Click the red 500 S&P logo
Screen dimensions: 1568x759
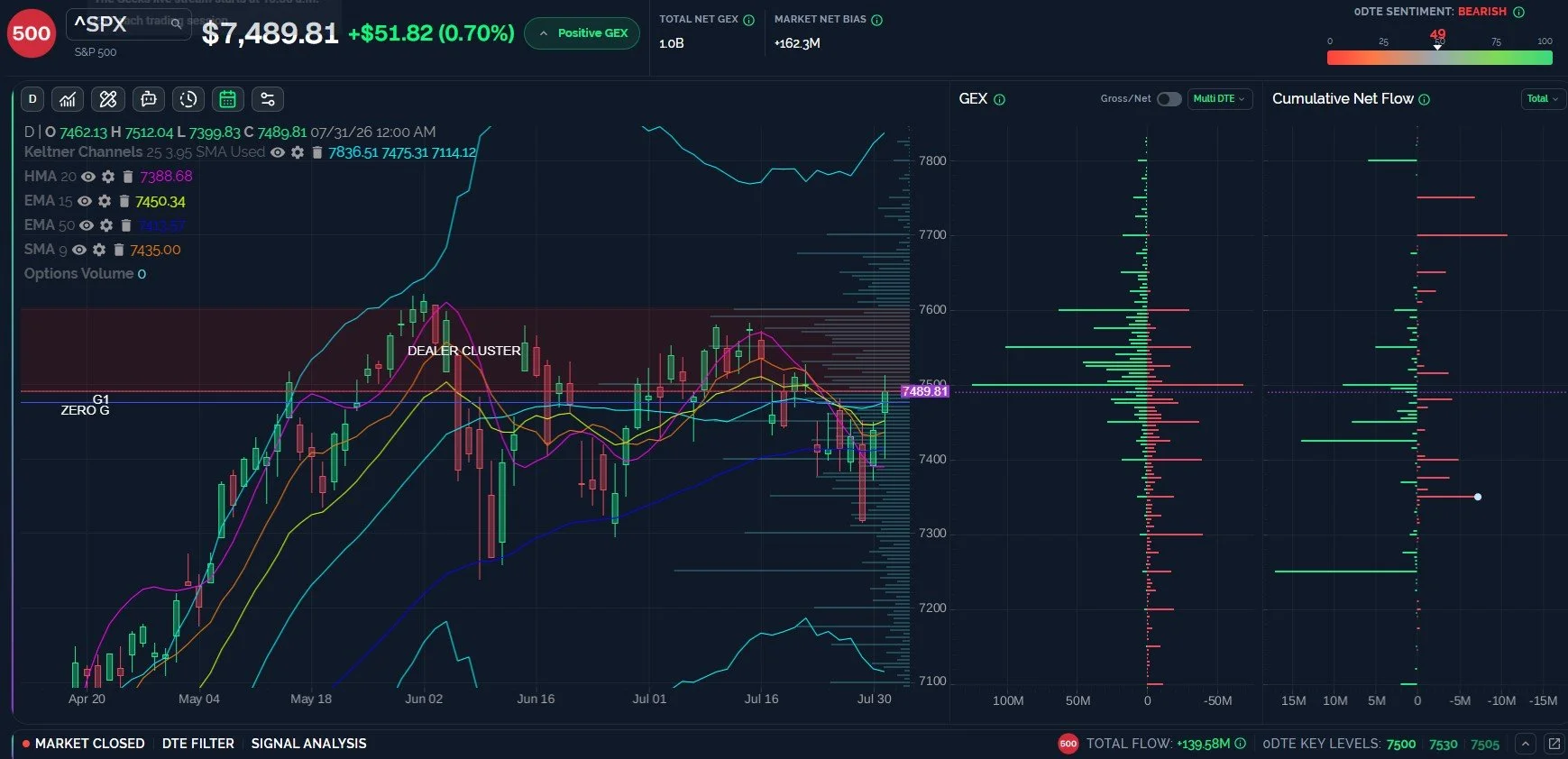point(32,33)
